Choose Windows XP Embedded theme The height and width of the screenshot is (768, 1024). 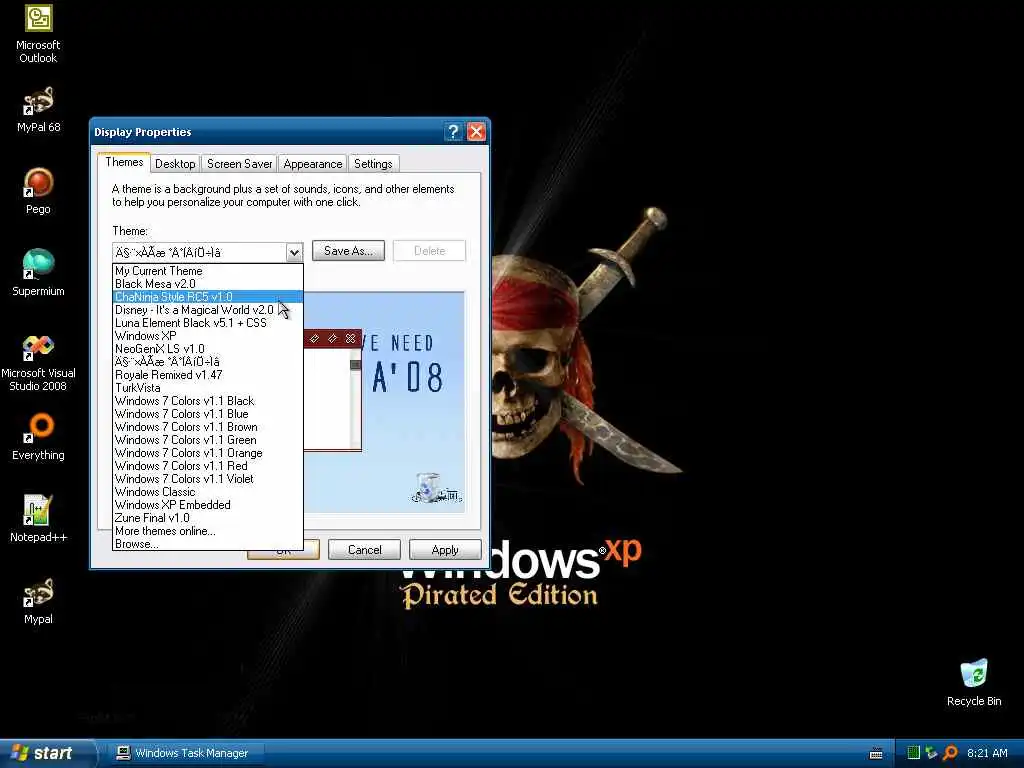pyautogui.click(x=208, y=505)
